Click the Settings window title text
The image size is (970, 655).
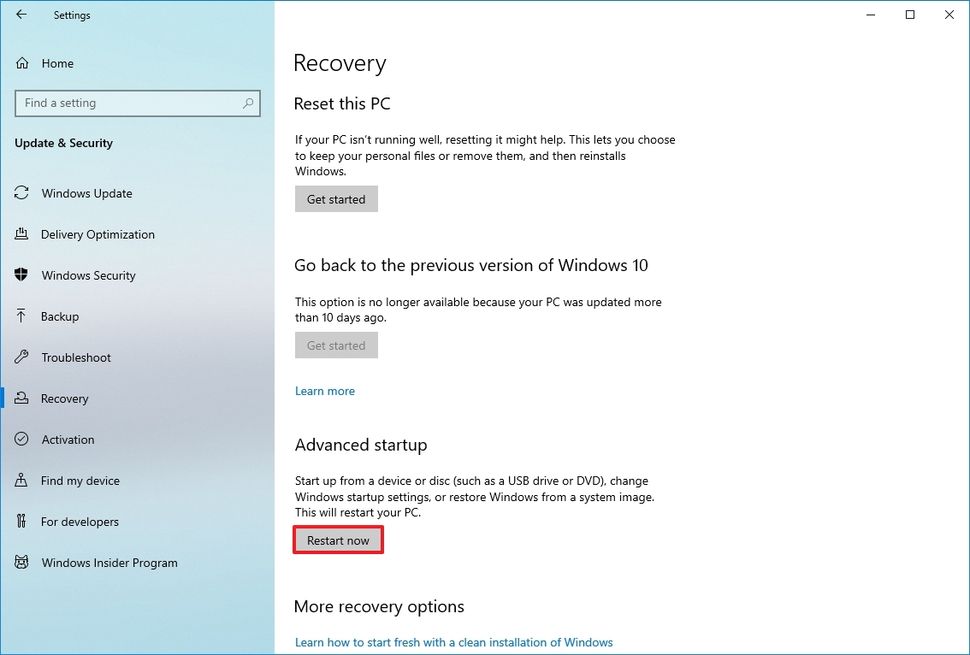point(71,14)
